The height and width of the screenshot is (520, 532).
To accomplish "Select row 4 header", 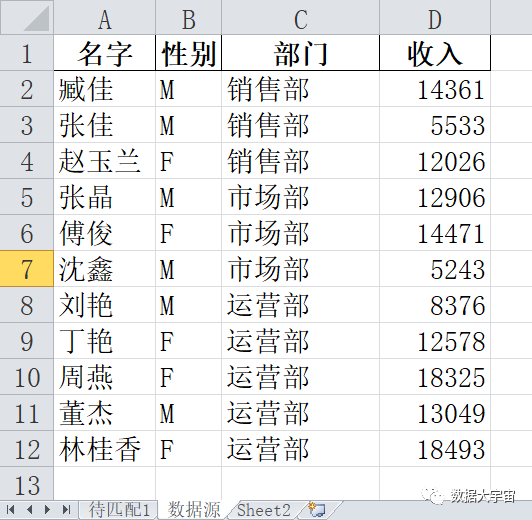I will coord(27,161).
